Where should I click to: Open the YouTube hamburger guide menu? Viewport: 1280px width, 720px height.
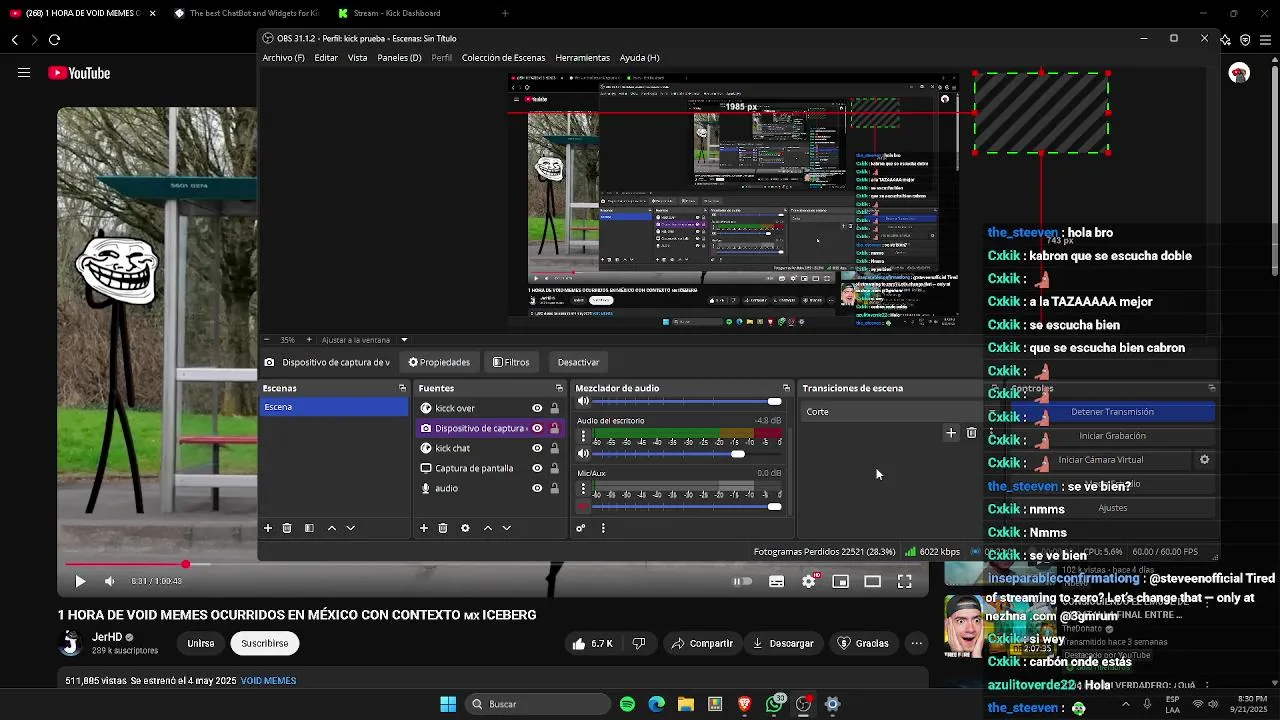coord(24,73)
